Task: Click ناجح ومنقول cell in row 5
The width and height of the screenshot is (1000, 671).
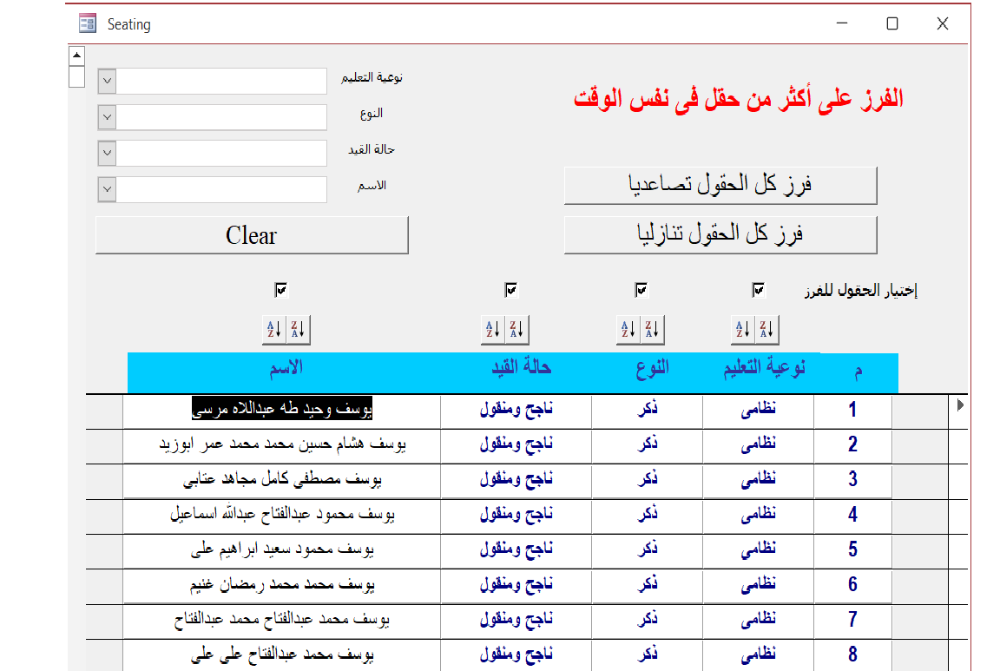Action: tap(516, 551)
